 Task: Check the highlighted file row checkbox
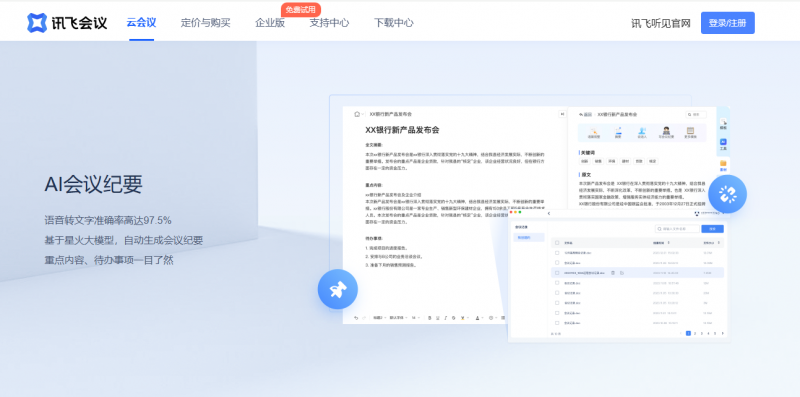tap(557, 273)
